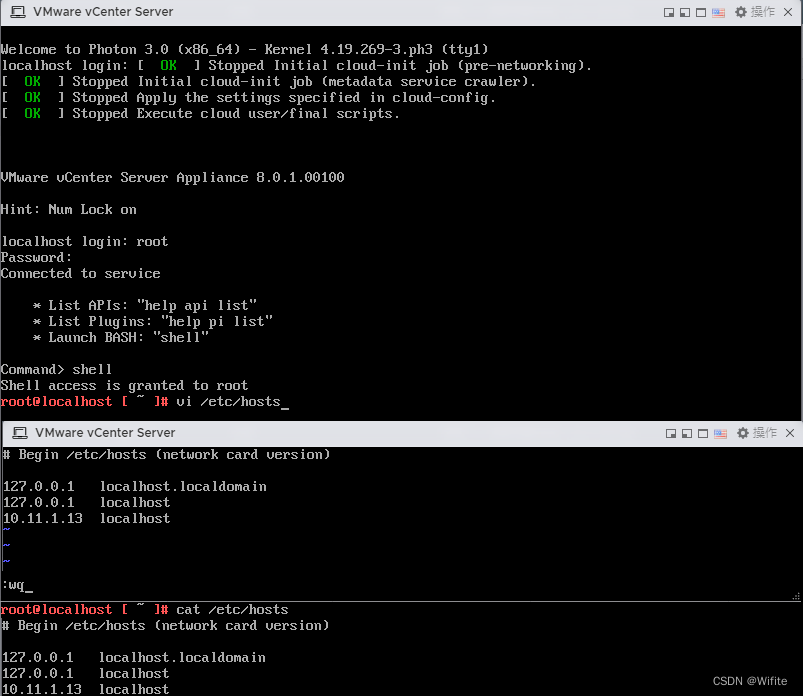Click the lower window title 'VMware vCenter Server'

coord(105,433)
